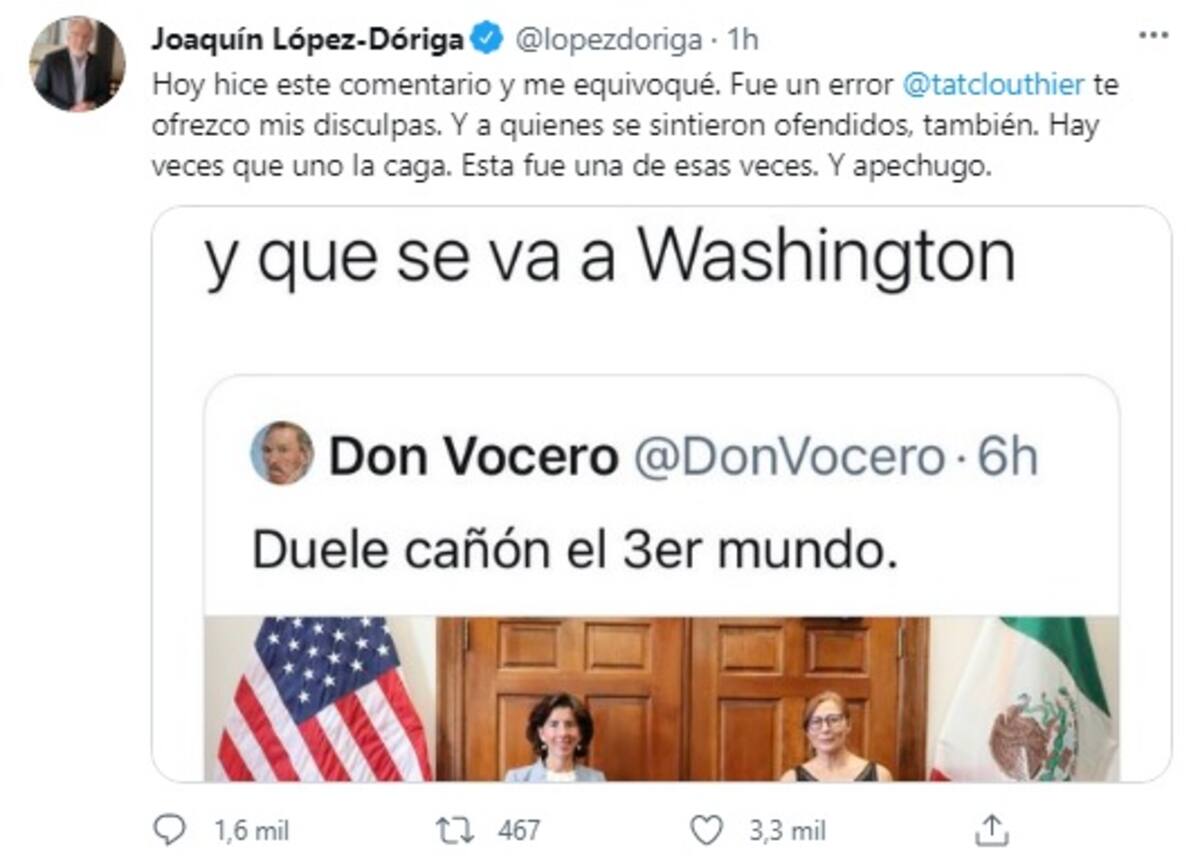
Task: Click the 467 retweet count
Action: tap(518, 830)
